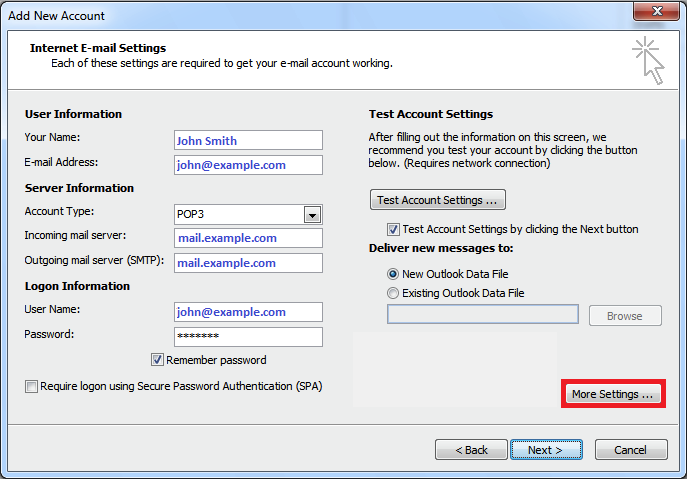Open the POP3 account type combo box

tap(248, 215)
